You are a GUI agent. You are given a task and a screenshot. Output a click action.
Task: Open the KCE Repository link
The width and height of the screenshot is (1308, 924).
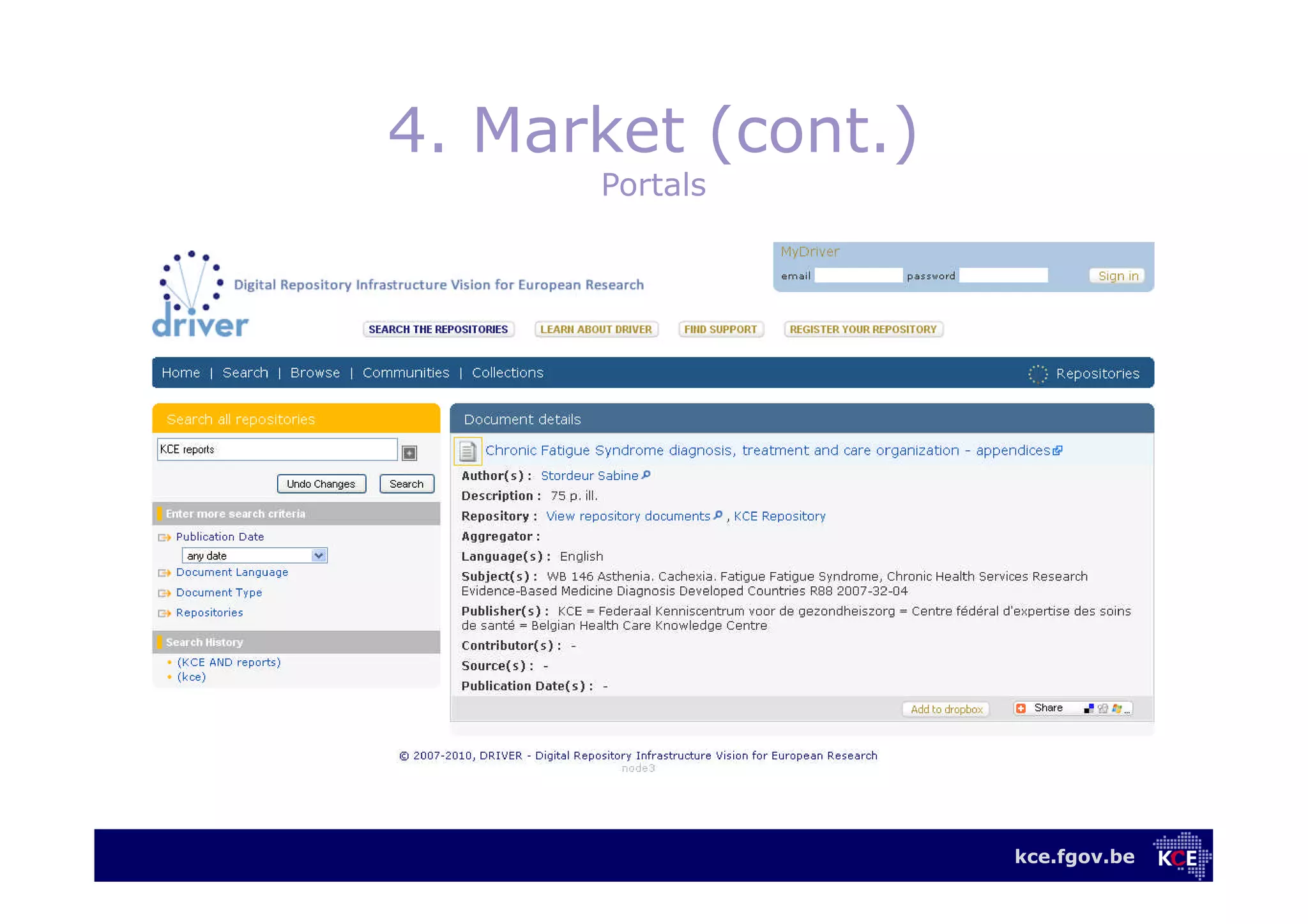click(779, 515)
